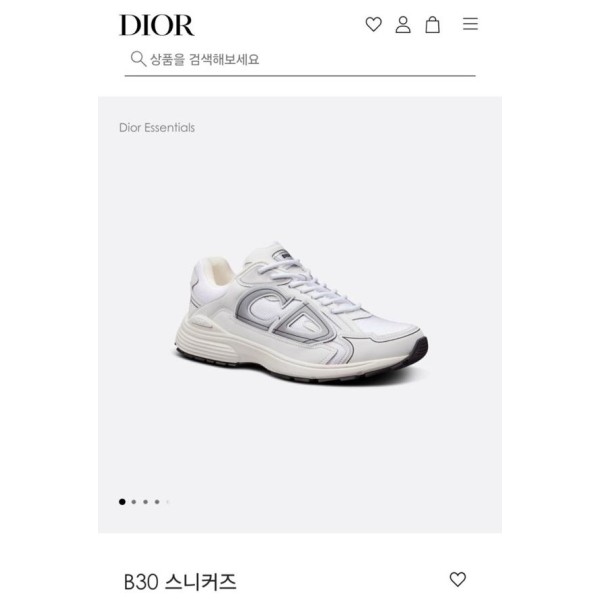This screenshot has height=600, width=600.
Task: Click the search field with Korean placeholder
Action: (x=300, y=60)
